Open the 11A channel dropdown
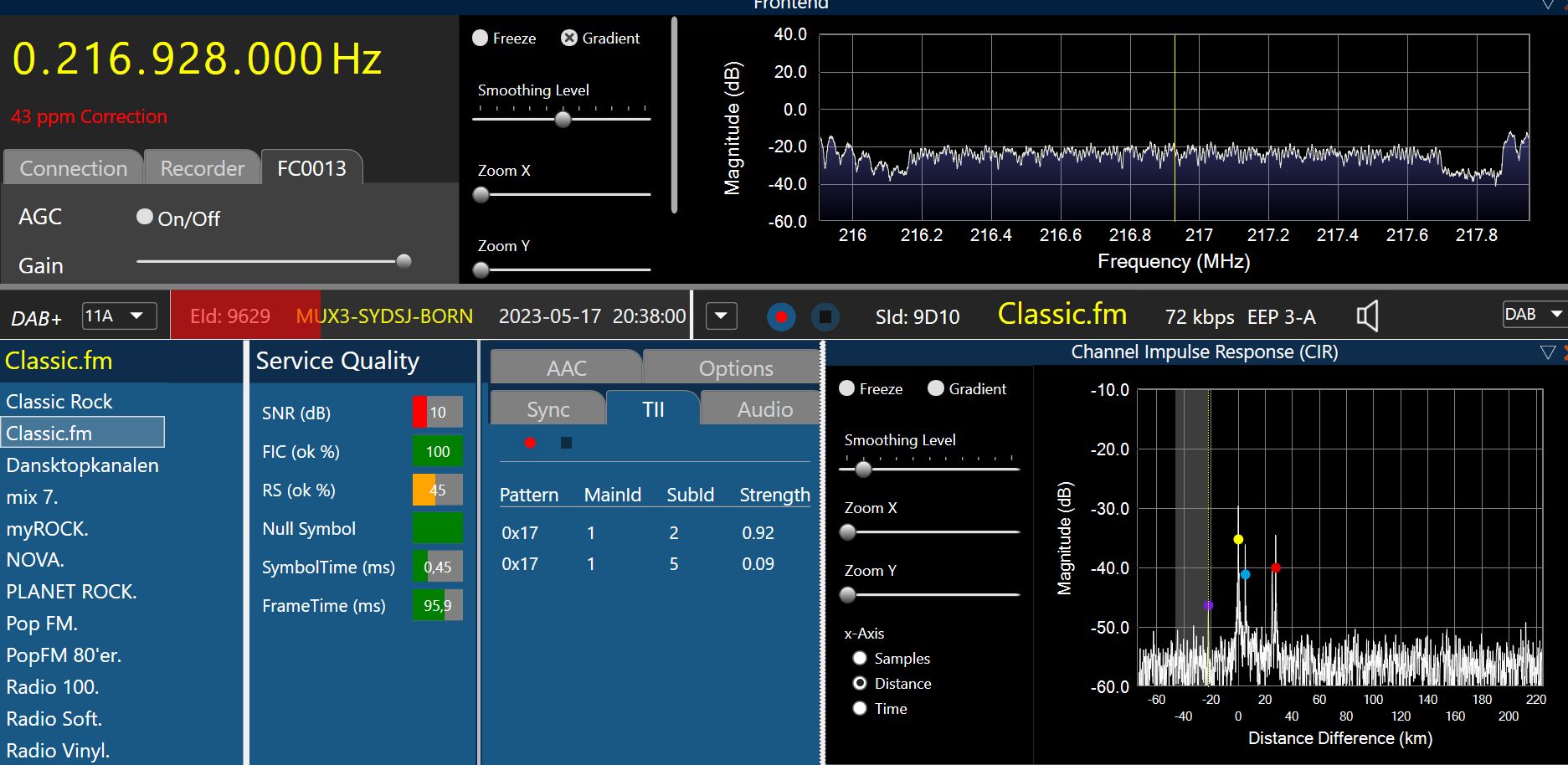1568x765 pixels. (x=119, y=316)
